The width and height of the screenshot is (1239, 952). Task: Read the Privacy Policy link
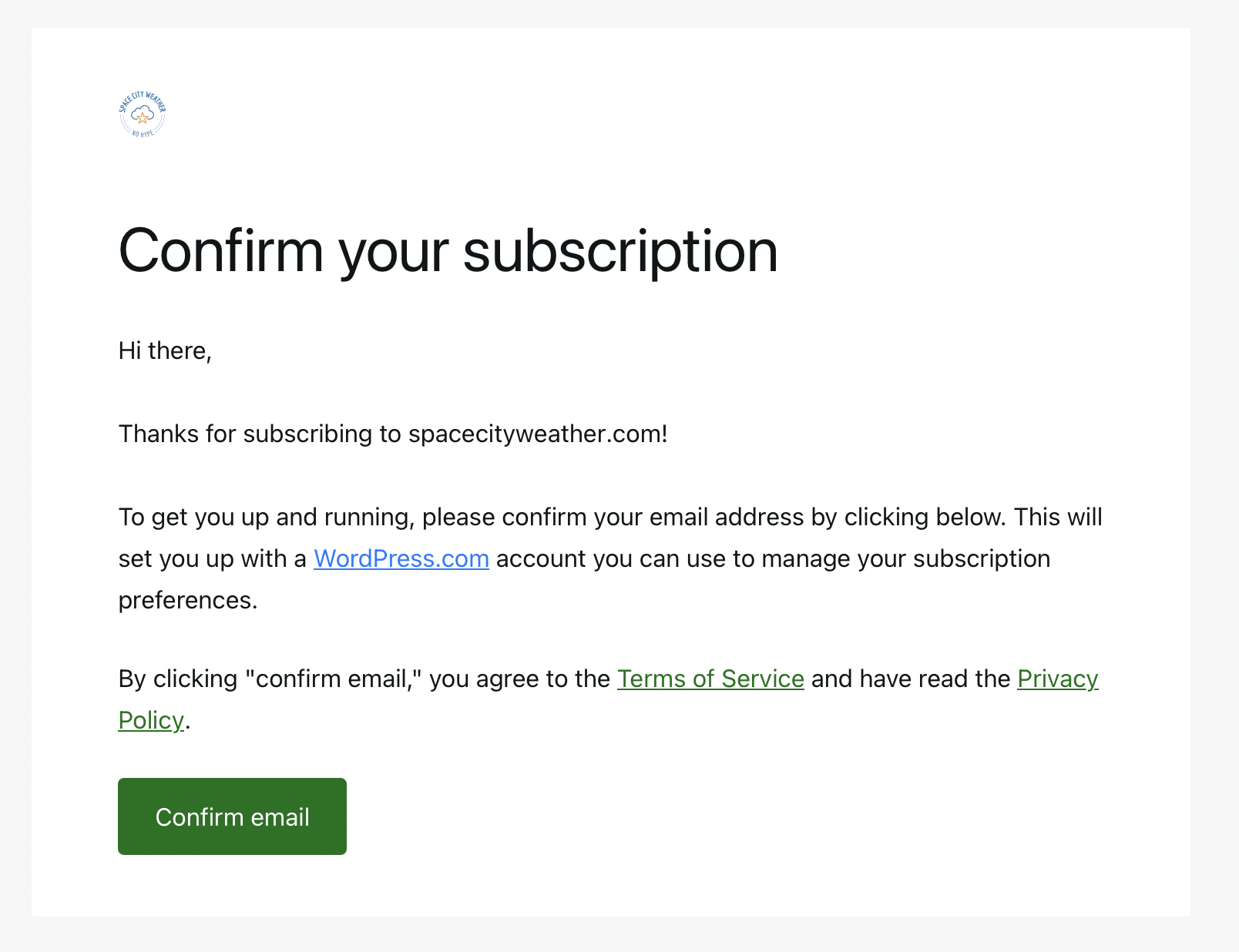click(1057, 679)
